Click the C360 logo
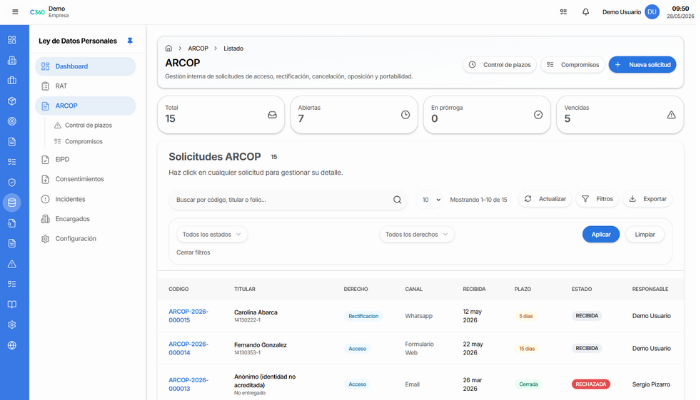Viewport: 700px width, 400px height. 37,12
